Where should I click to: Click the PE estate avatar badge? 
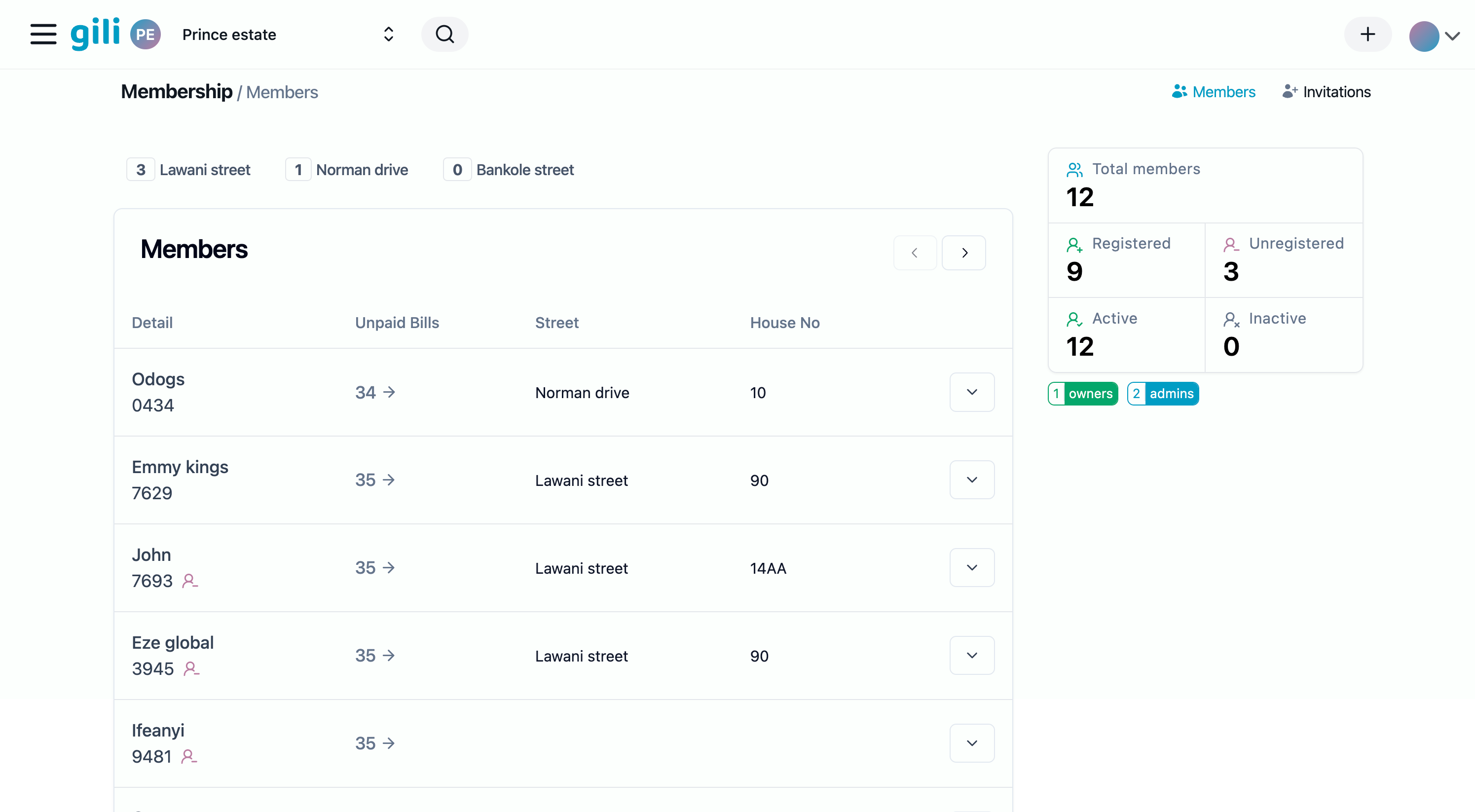tap(145, 35)
